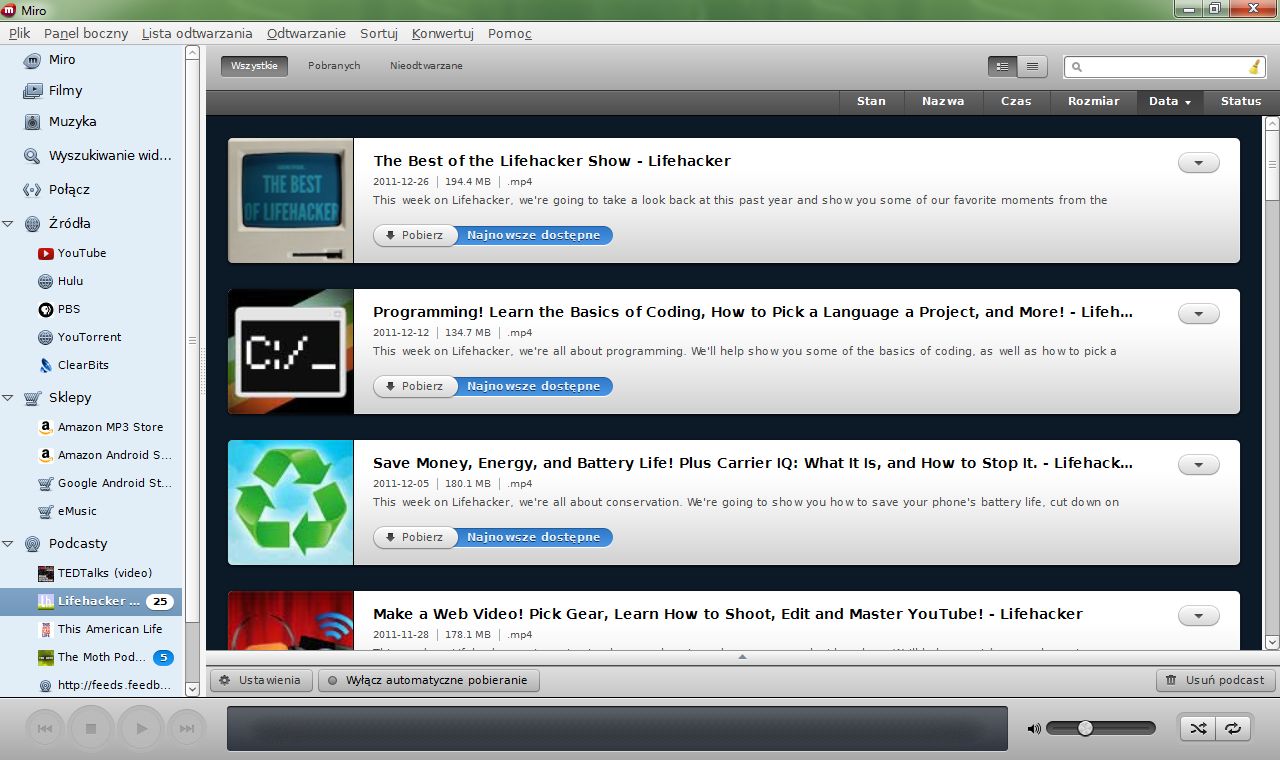Start playback with Play button
This screenshot has height=760, width=1280.
(x=141, y=729)
